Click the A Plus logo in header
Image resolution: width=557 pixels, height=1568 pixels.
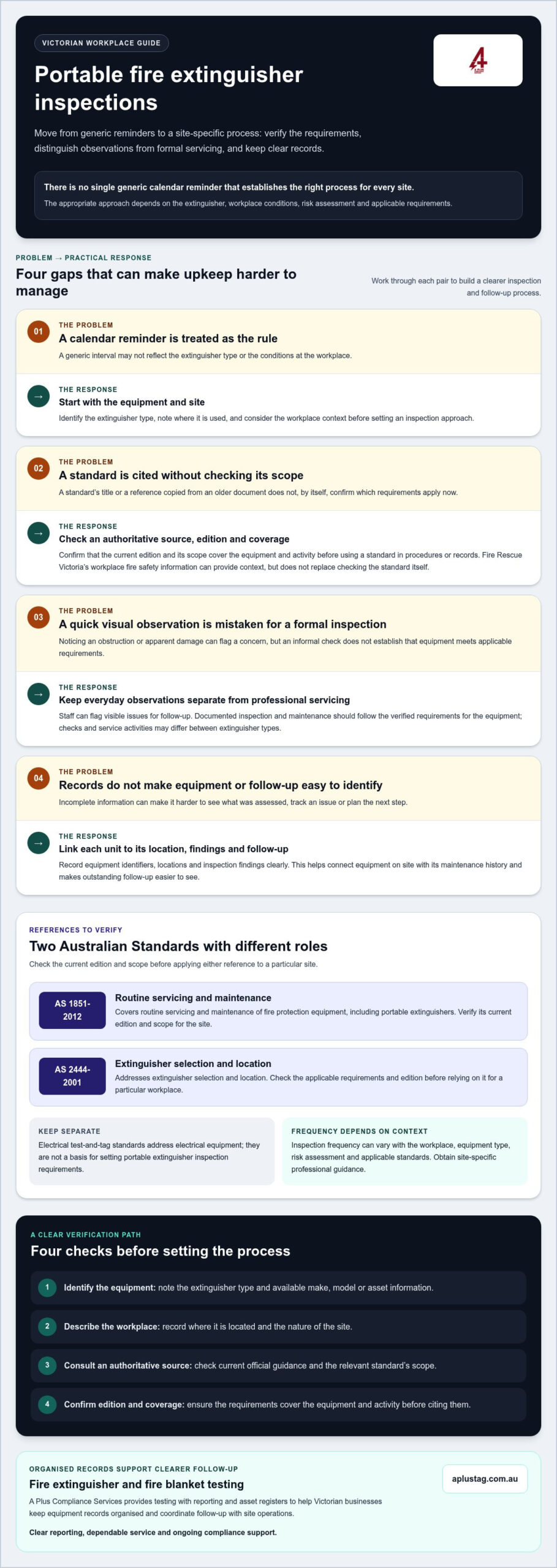pos(478,60)
